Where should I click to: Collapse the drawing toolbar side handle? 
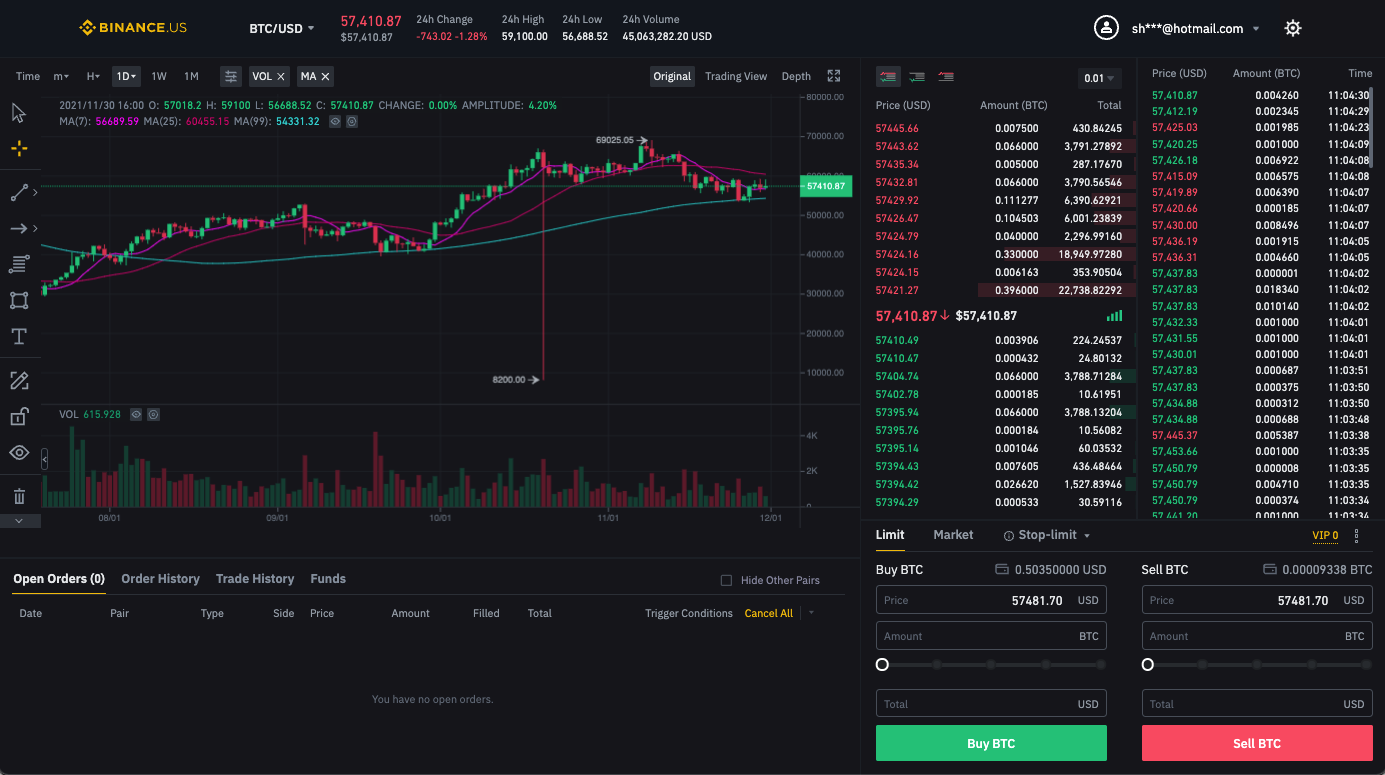44,459
